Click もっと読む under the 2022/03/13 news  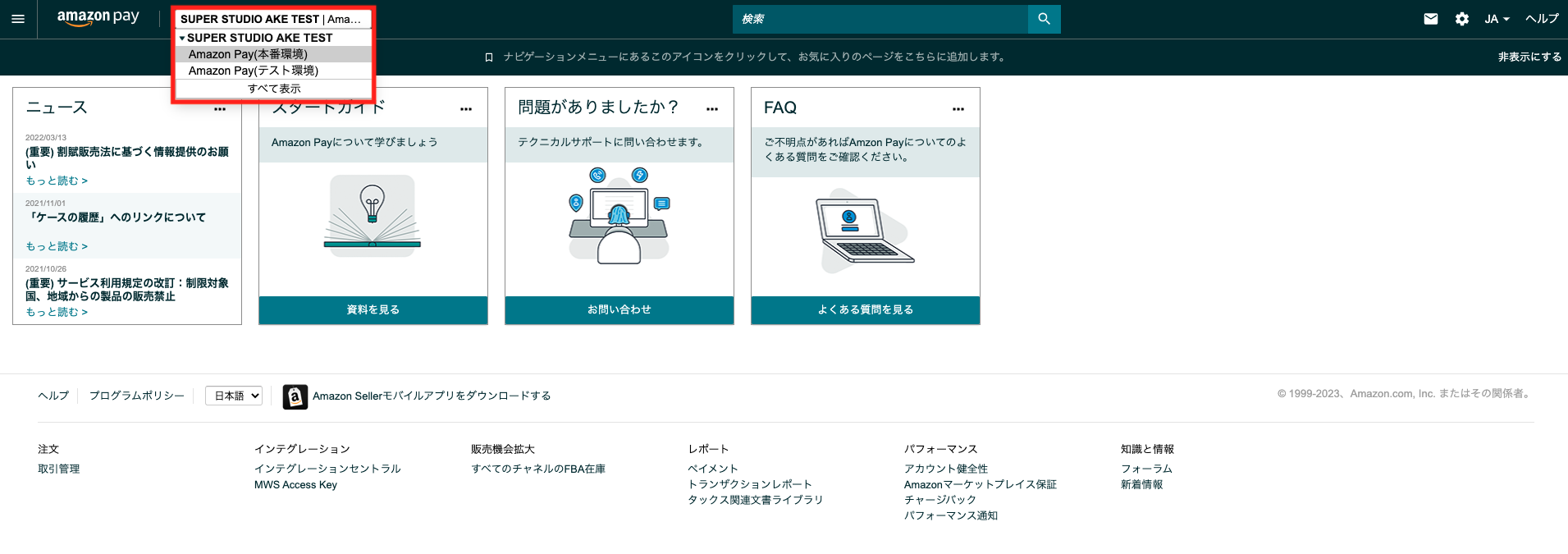[57, 181]
